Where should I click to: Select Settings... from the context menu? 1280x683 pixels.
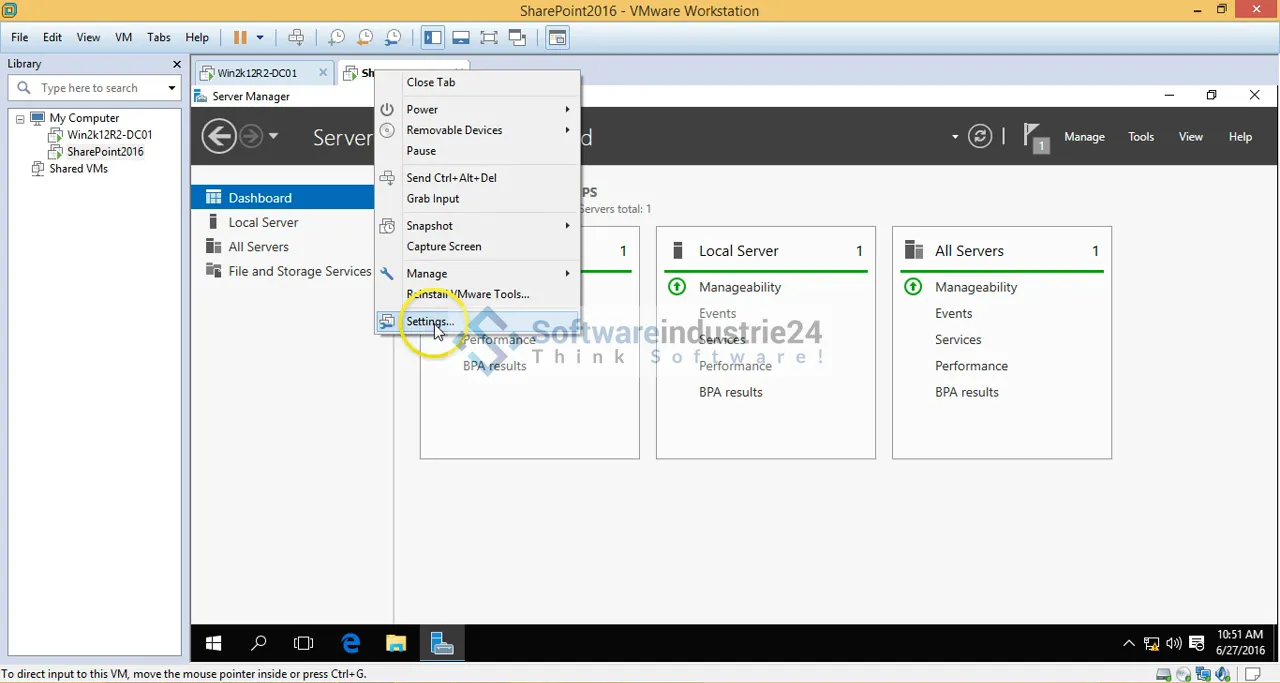click(x=430, y=322)
